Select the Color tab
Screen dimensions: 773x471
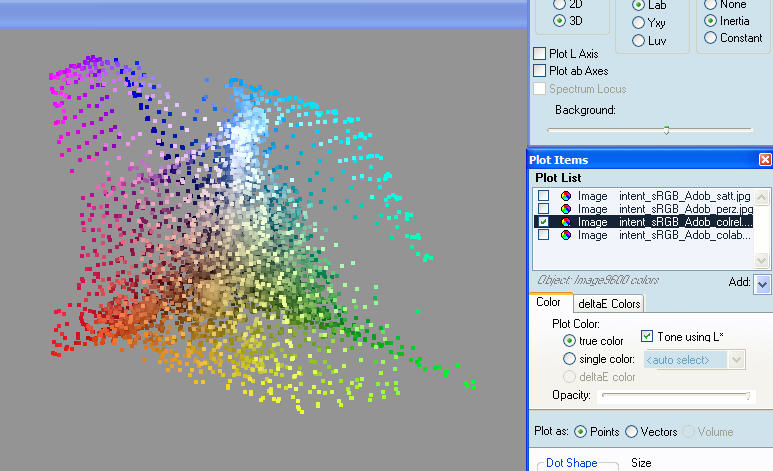549,303
